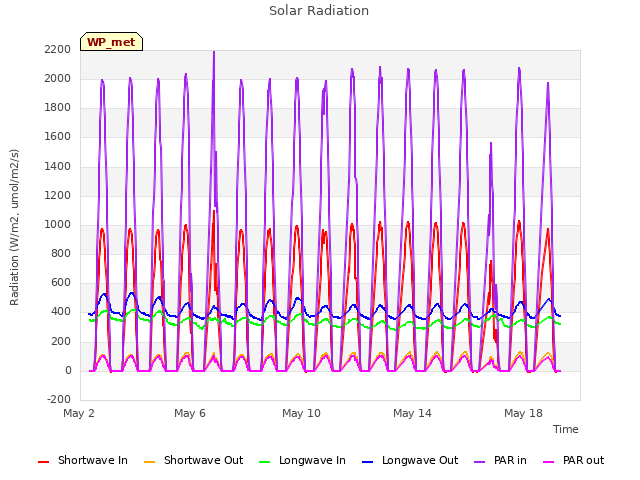
Task: Click the May 14 x-axis label
Action: (412, 413)
